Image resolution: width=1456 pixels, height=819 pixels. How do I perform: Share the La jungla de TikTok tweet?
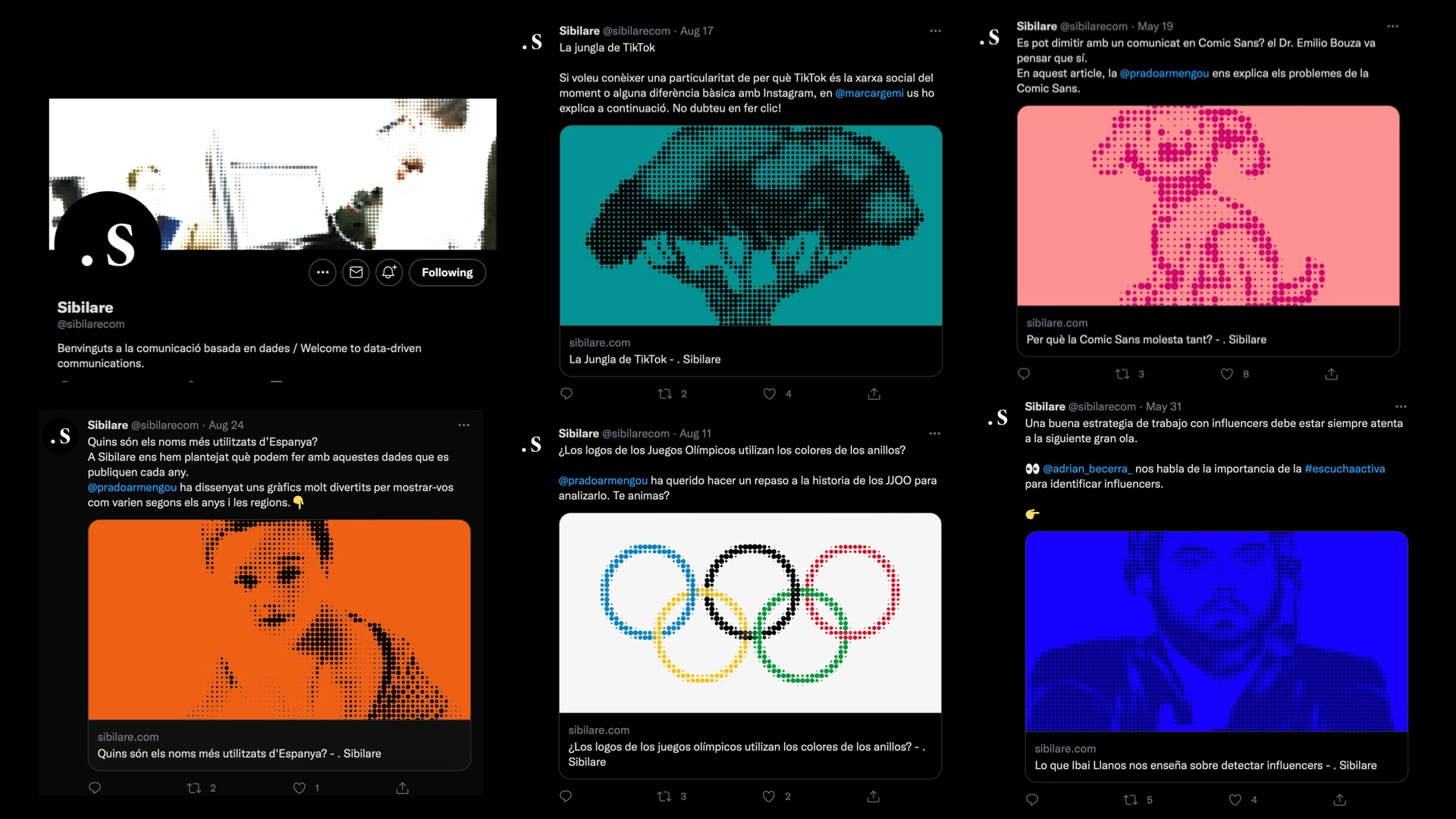(x=874, y=394)
